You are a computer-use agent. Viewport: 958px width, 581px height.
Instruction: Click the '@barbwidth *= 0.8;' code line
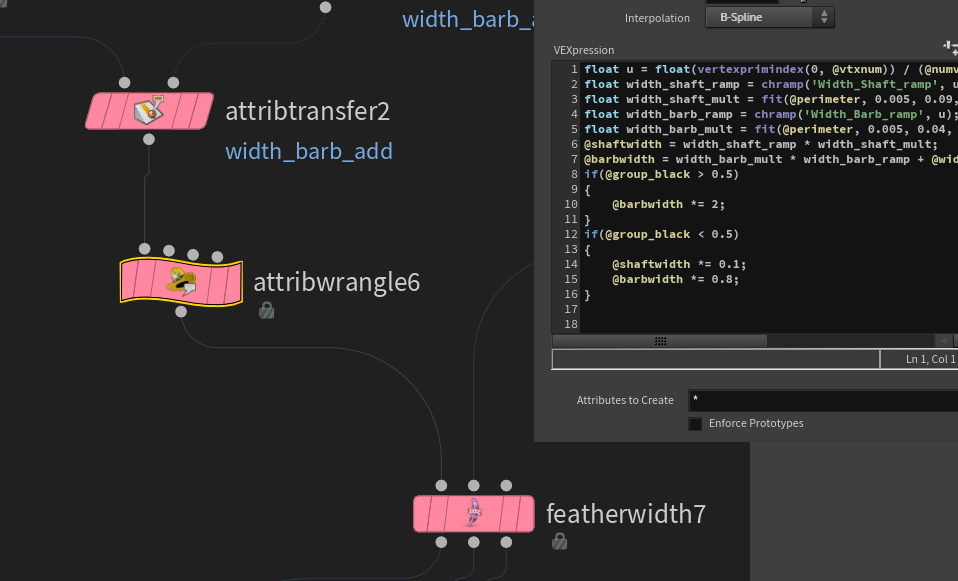(675, 279)
